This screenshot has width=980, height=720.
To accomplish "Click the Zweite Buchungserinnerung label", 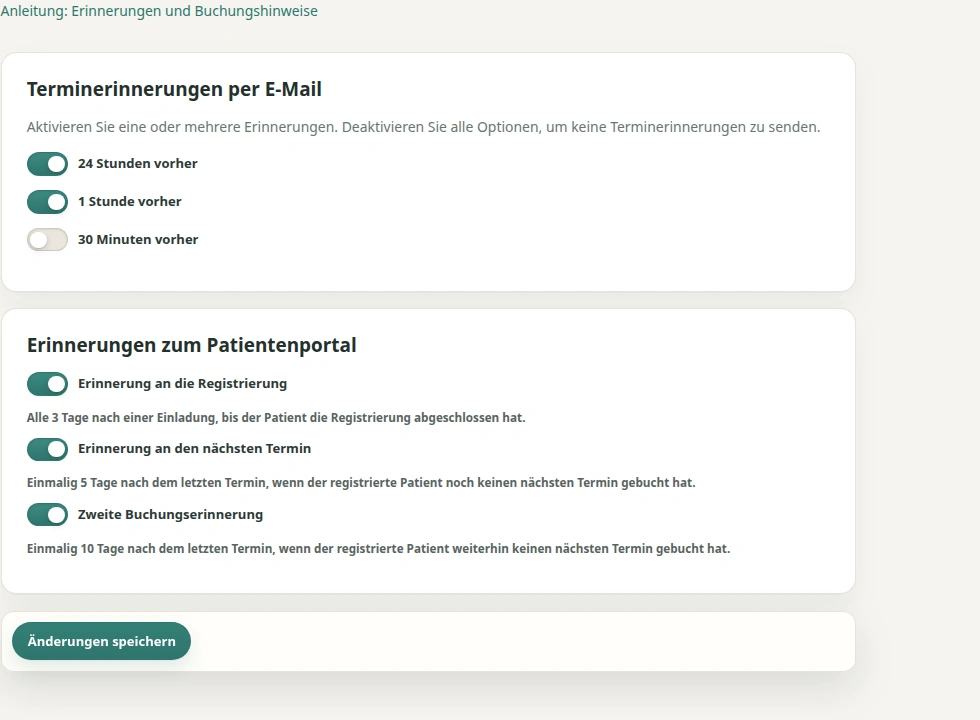I will [171, 514].
